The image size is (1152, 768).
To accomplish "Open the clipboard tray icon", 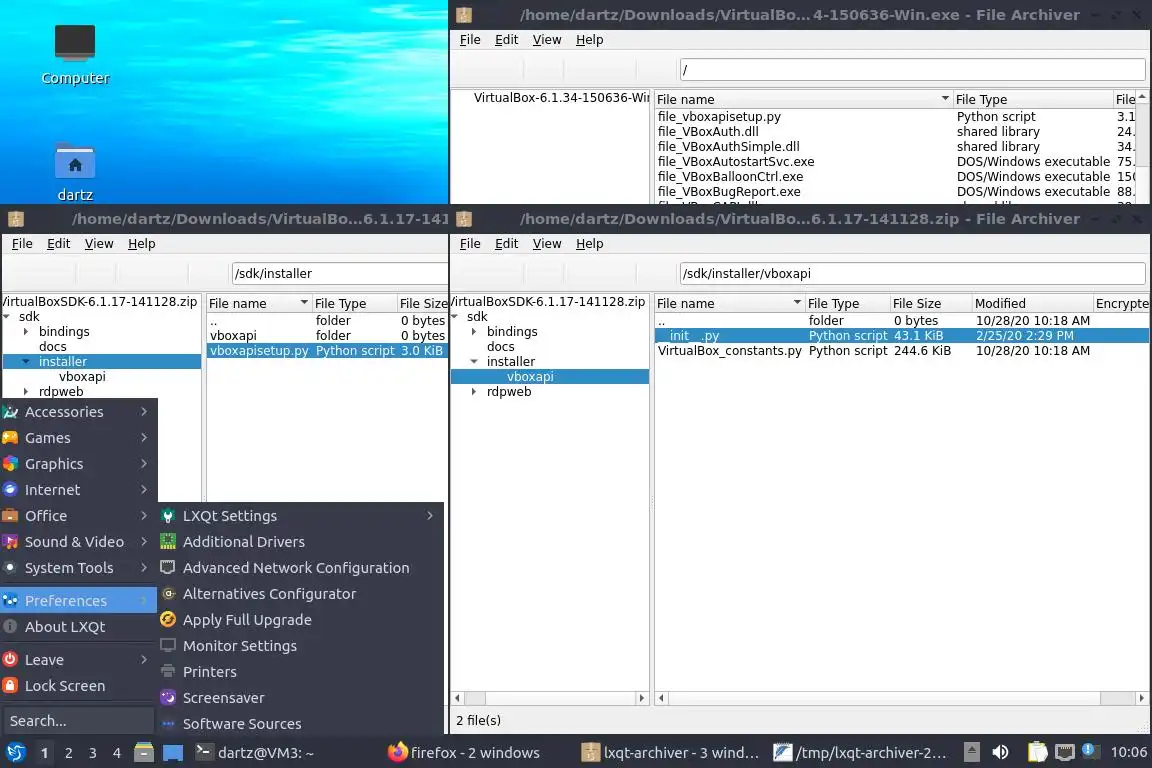I will (1037, 752).
